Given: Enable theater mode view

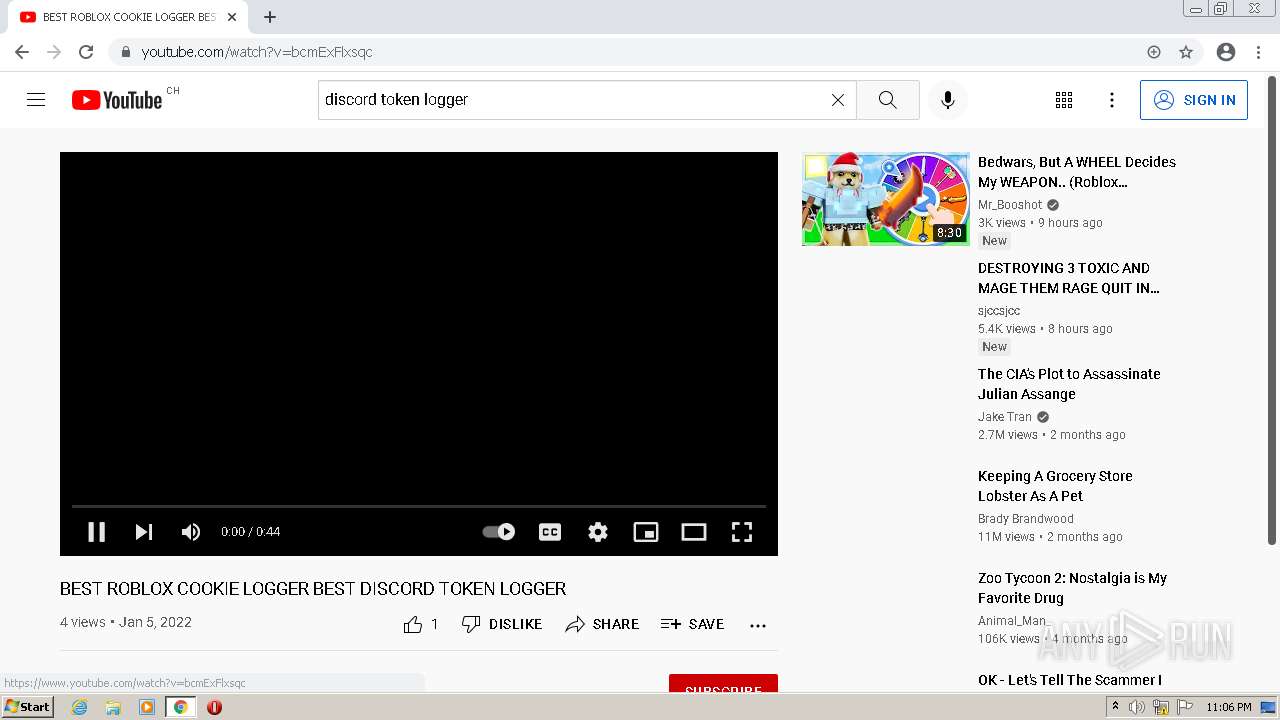Looking at the screenshot, I should pyautogui.click(x=694, y=532).
